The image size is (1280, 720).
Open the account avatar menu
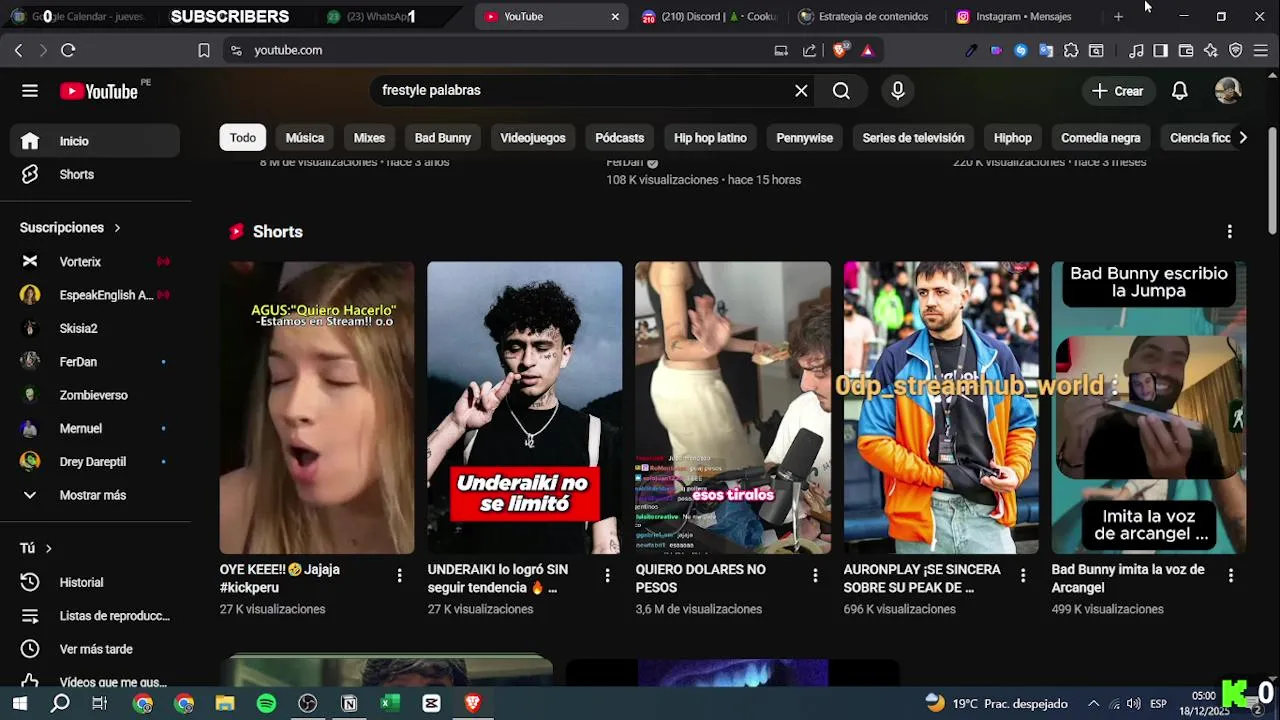click(1228, 91)
